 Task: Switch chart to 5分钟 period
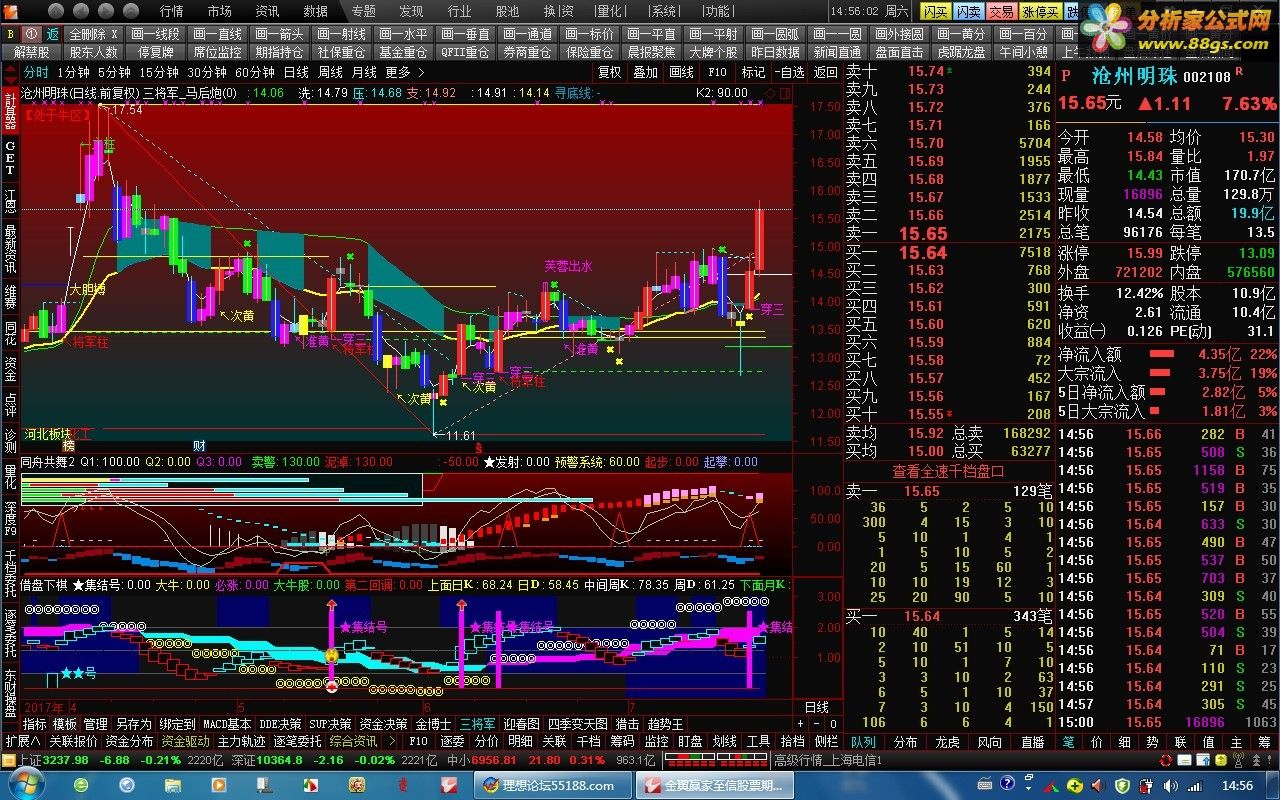(x=114, y=72)
